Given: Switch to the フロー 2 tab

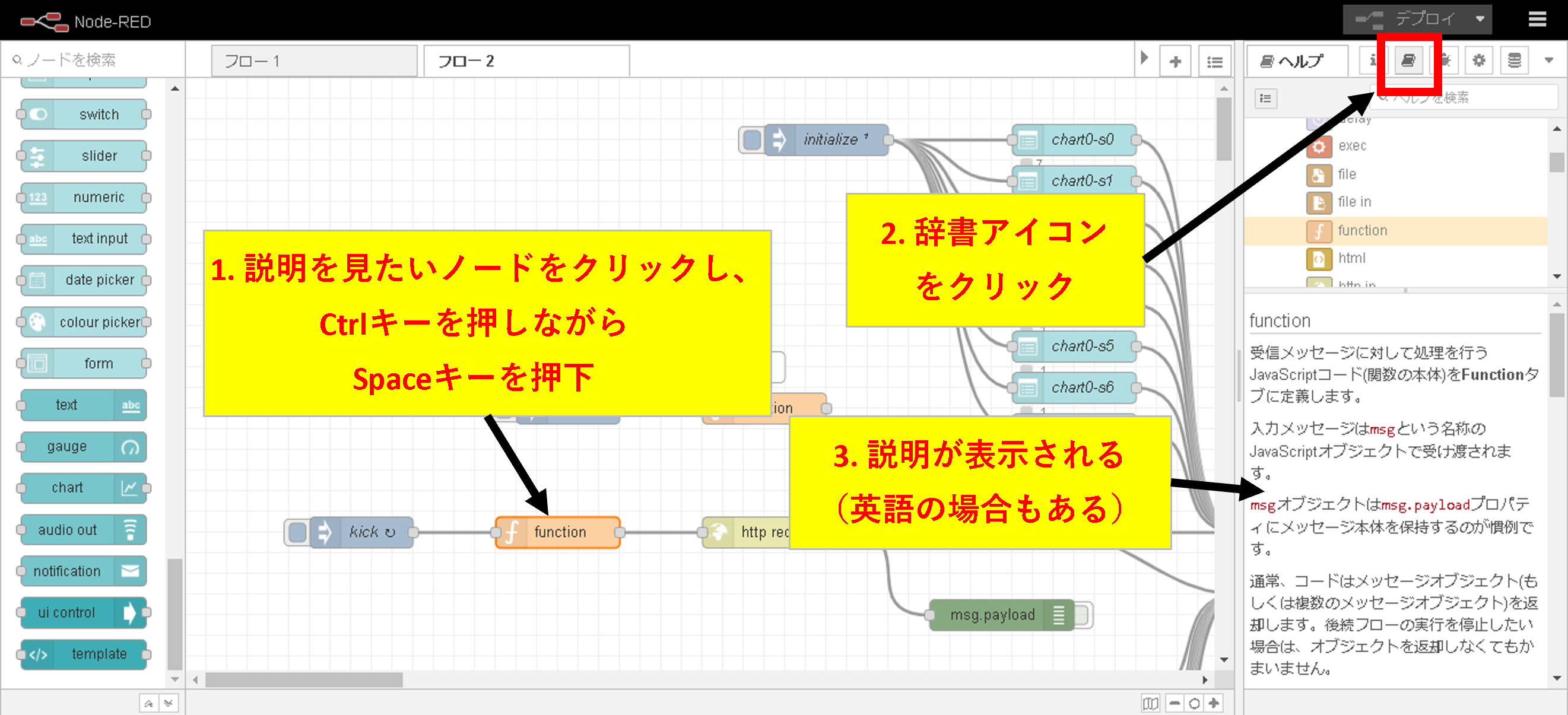Looking at the screenshot, I should [x=526, y=61].
